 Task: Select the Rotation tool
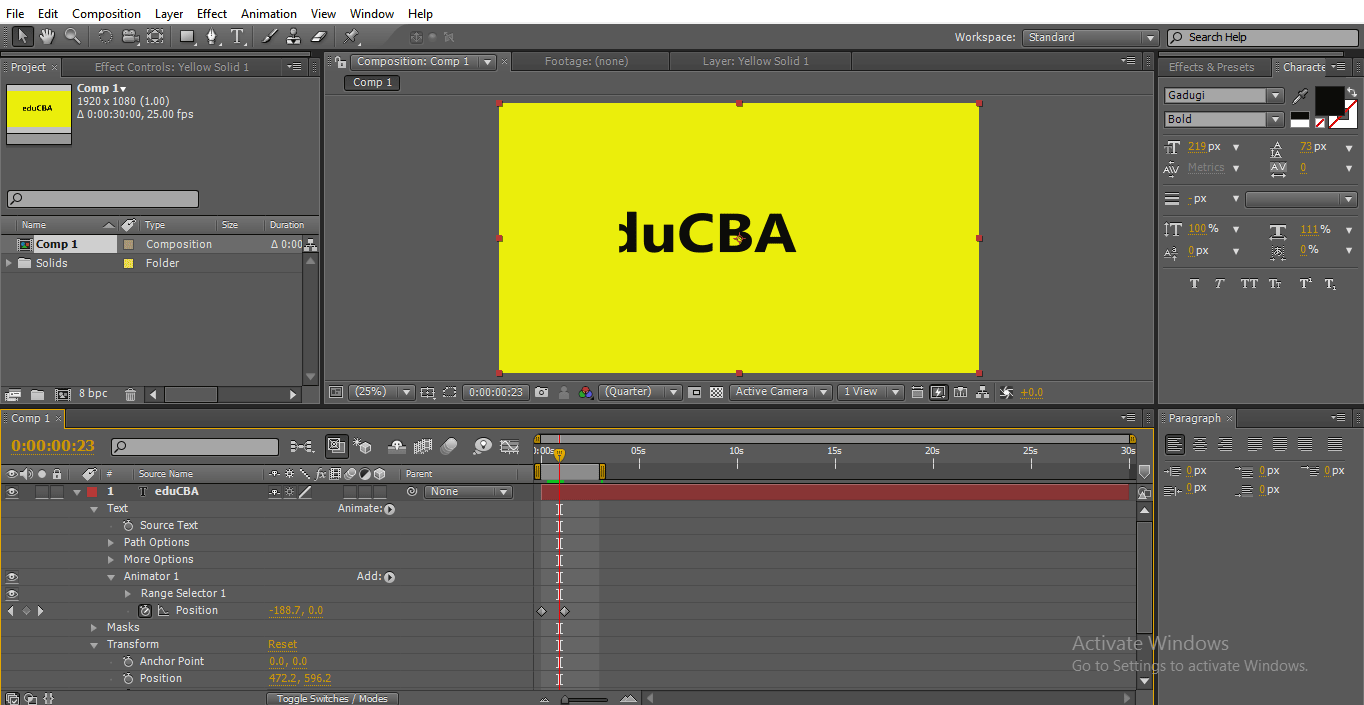point(105,37)
